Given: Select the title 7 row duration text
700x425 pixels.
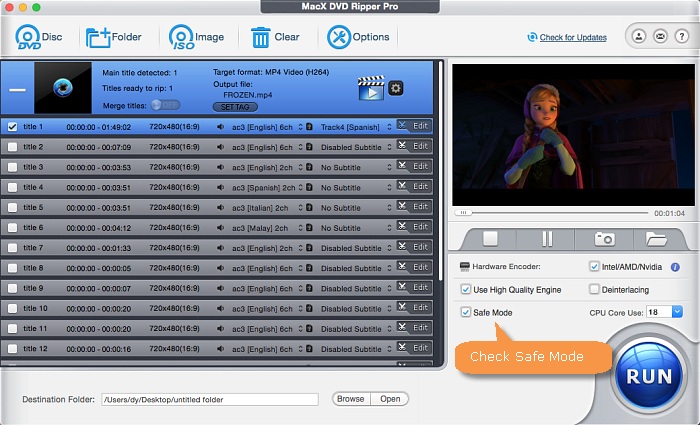Looking at the screenshot, I should [99, 248].
